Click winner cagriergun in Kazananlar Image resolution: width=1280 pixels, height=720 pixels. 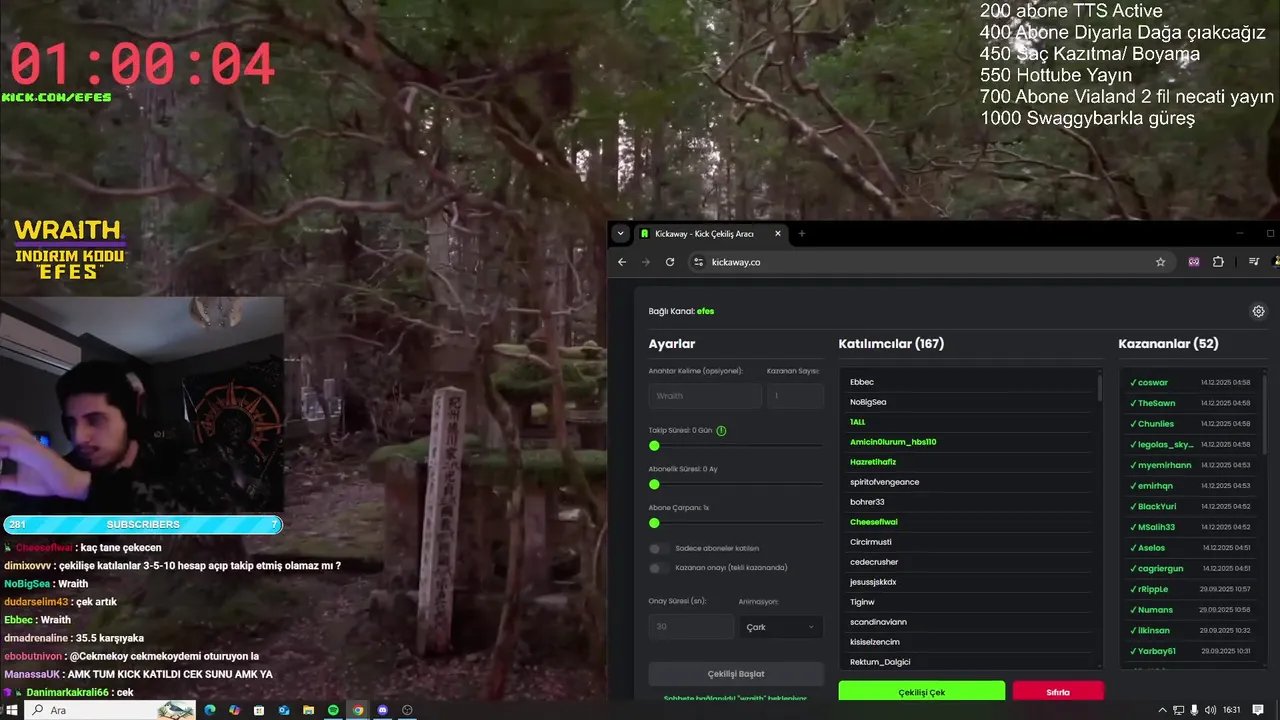pyautogui.click(x=1160, y=568)
